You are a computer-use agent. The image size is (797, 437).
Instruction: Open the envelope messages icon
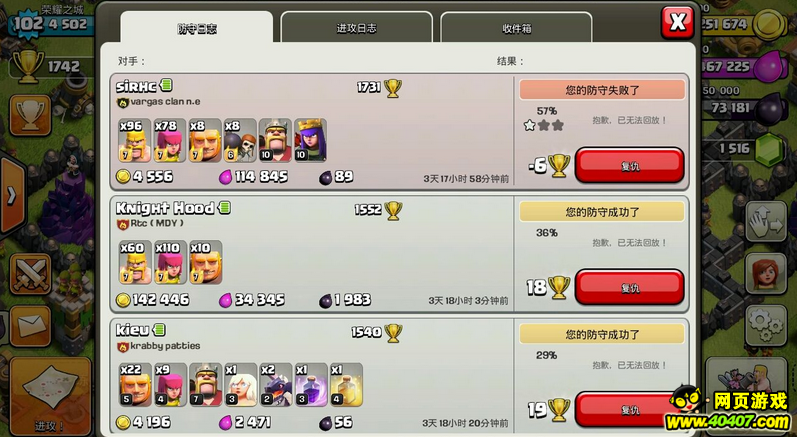click(x=30, y=326)
